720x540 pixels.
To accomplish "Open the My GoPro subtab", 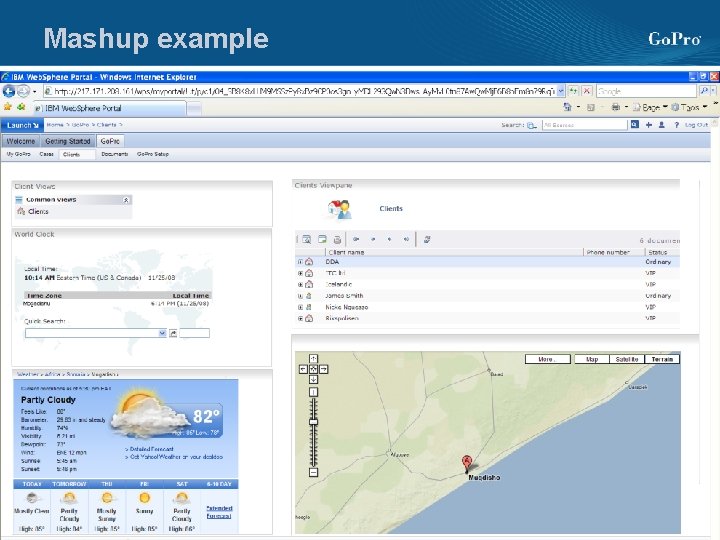I will [18, 154].
